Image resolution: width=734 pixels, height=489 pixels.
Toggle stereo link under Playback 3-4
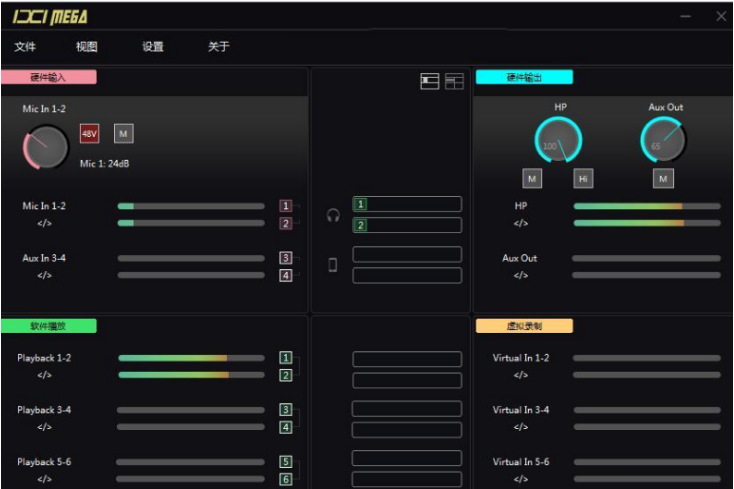pyautogui.click(x=44, y=427)
